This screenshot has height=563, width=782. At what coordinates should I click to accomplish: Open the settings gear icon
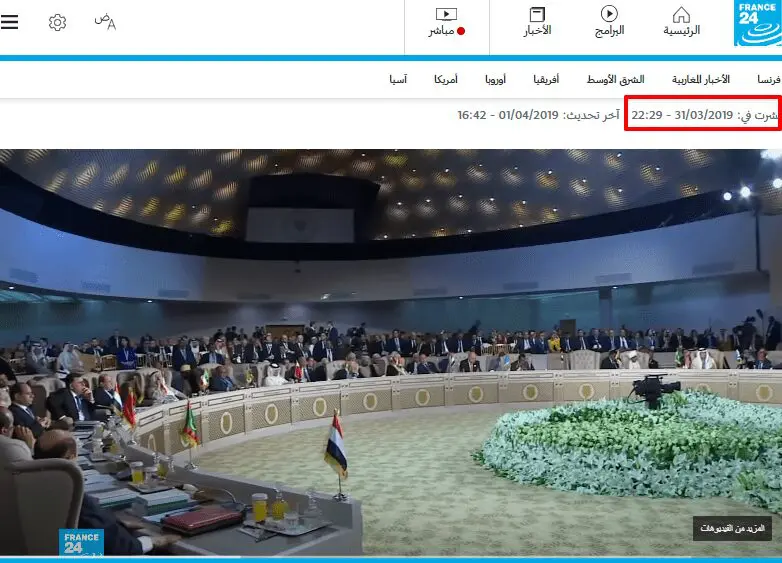point(57,22)
